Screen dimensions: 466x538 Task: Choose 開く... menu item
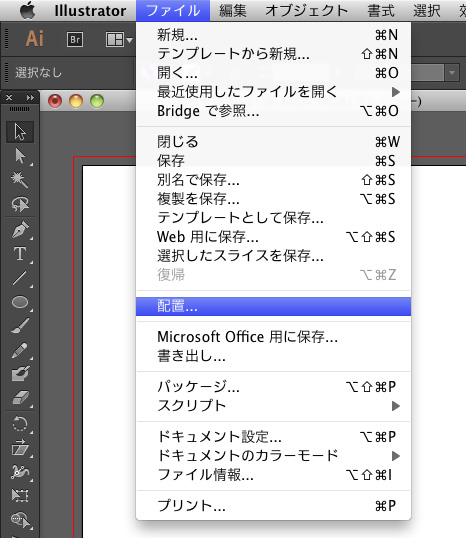tap(273, 73)
